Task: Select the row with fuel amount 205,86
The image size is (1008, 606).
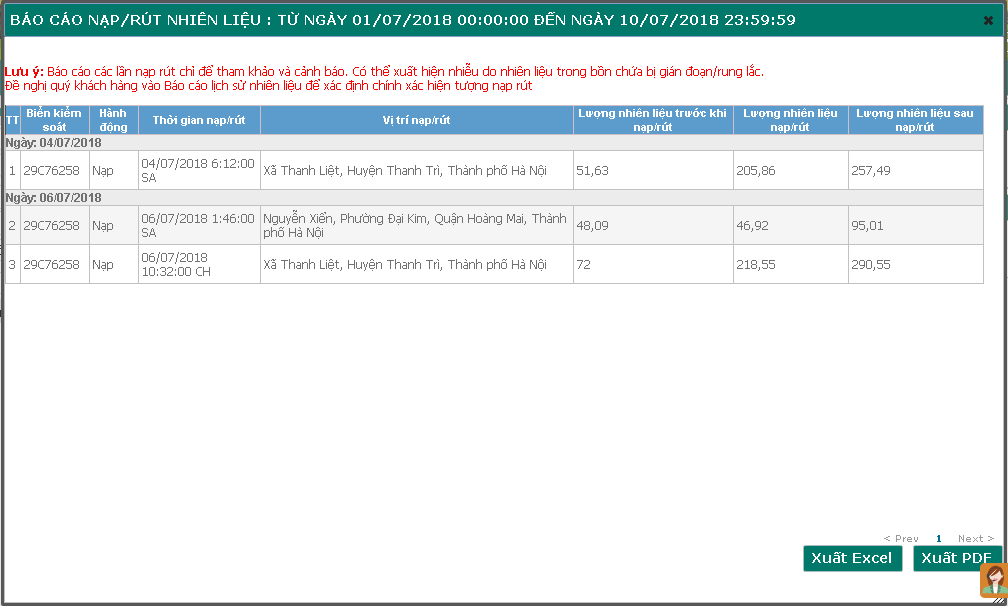Action: [790, 171]
